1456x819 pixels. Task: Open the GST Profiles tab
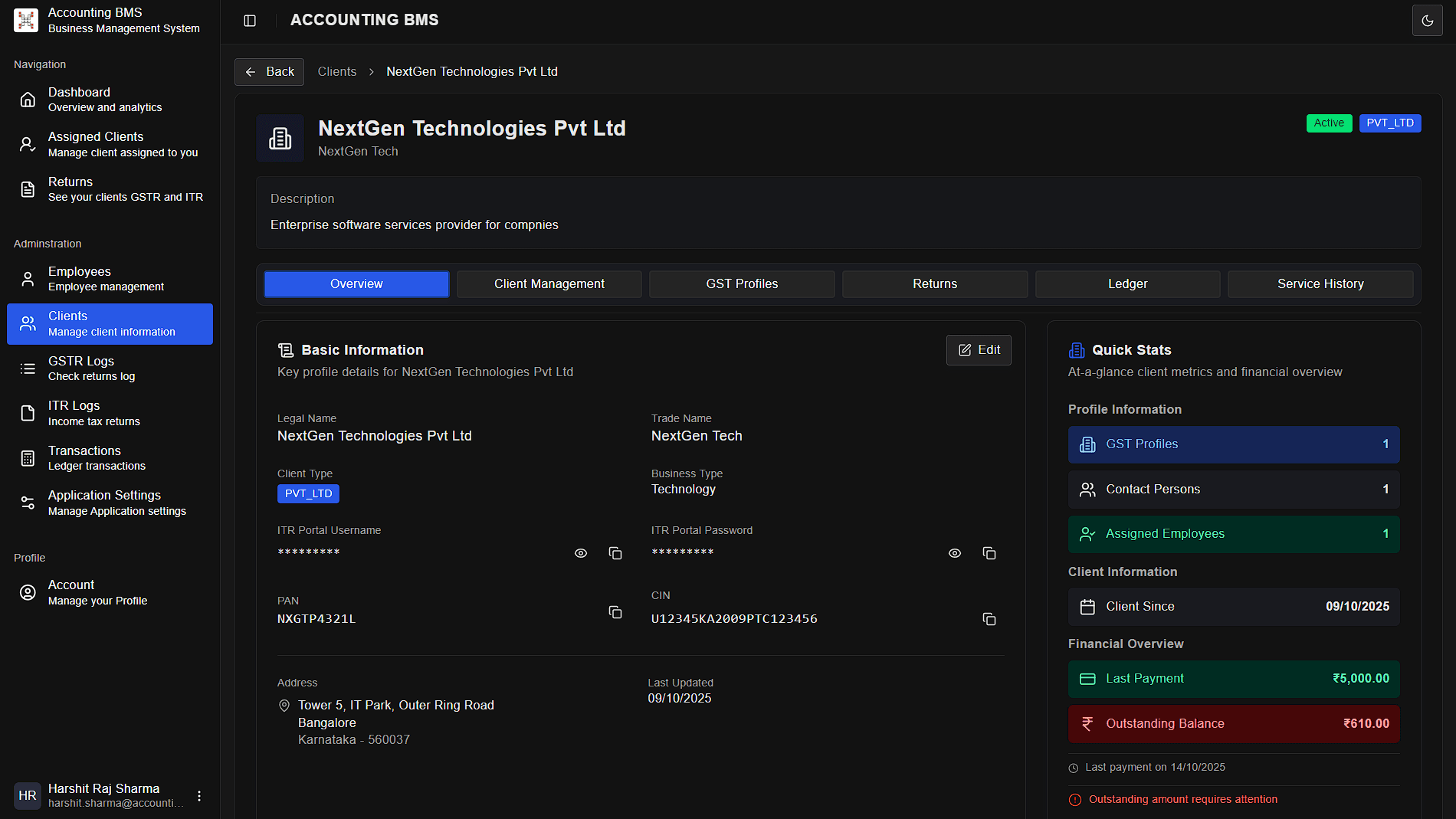tap(741, 284)
